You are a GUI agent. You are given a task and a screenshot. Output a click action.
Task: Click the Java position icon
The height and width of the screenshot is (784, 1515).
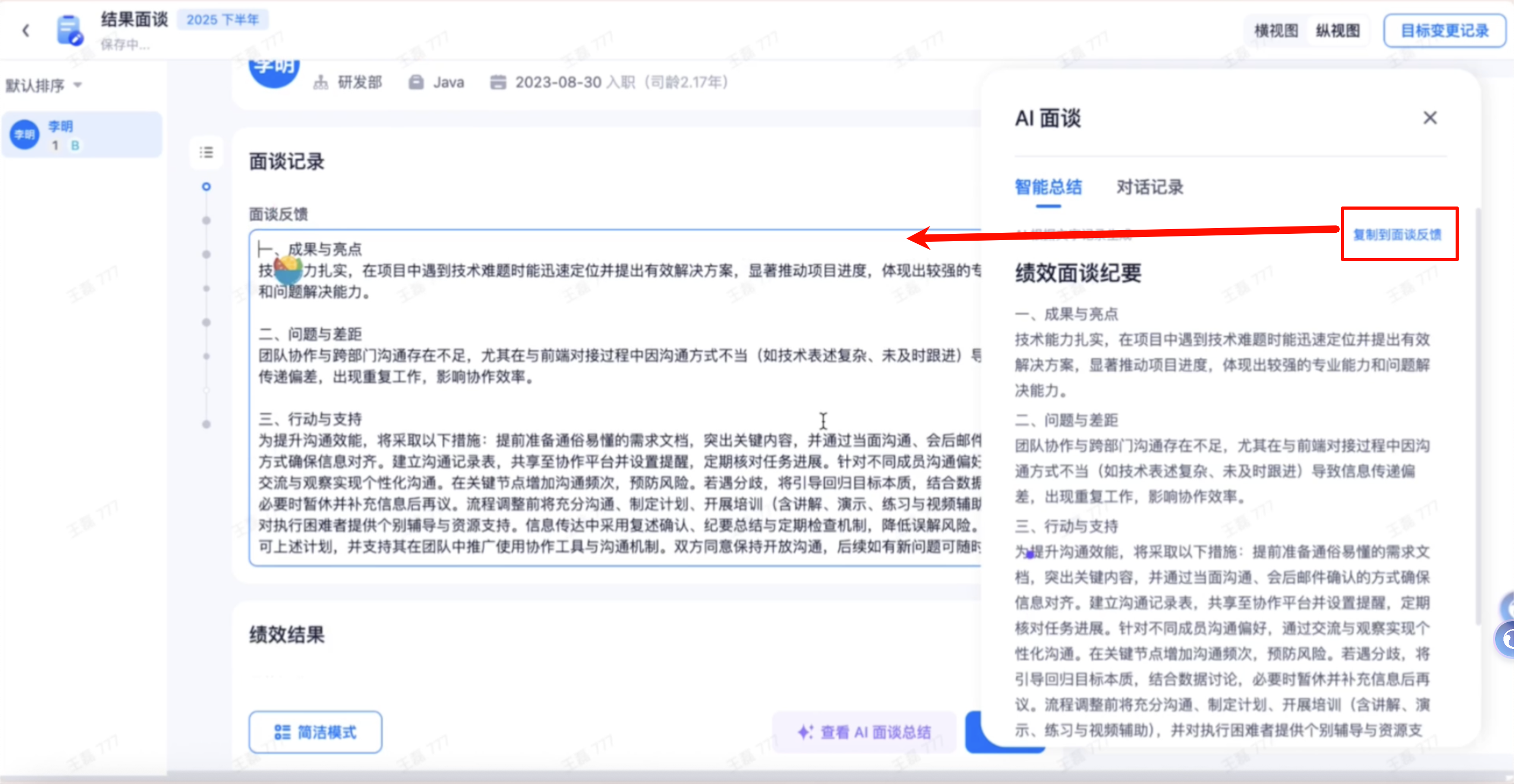416,82
